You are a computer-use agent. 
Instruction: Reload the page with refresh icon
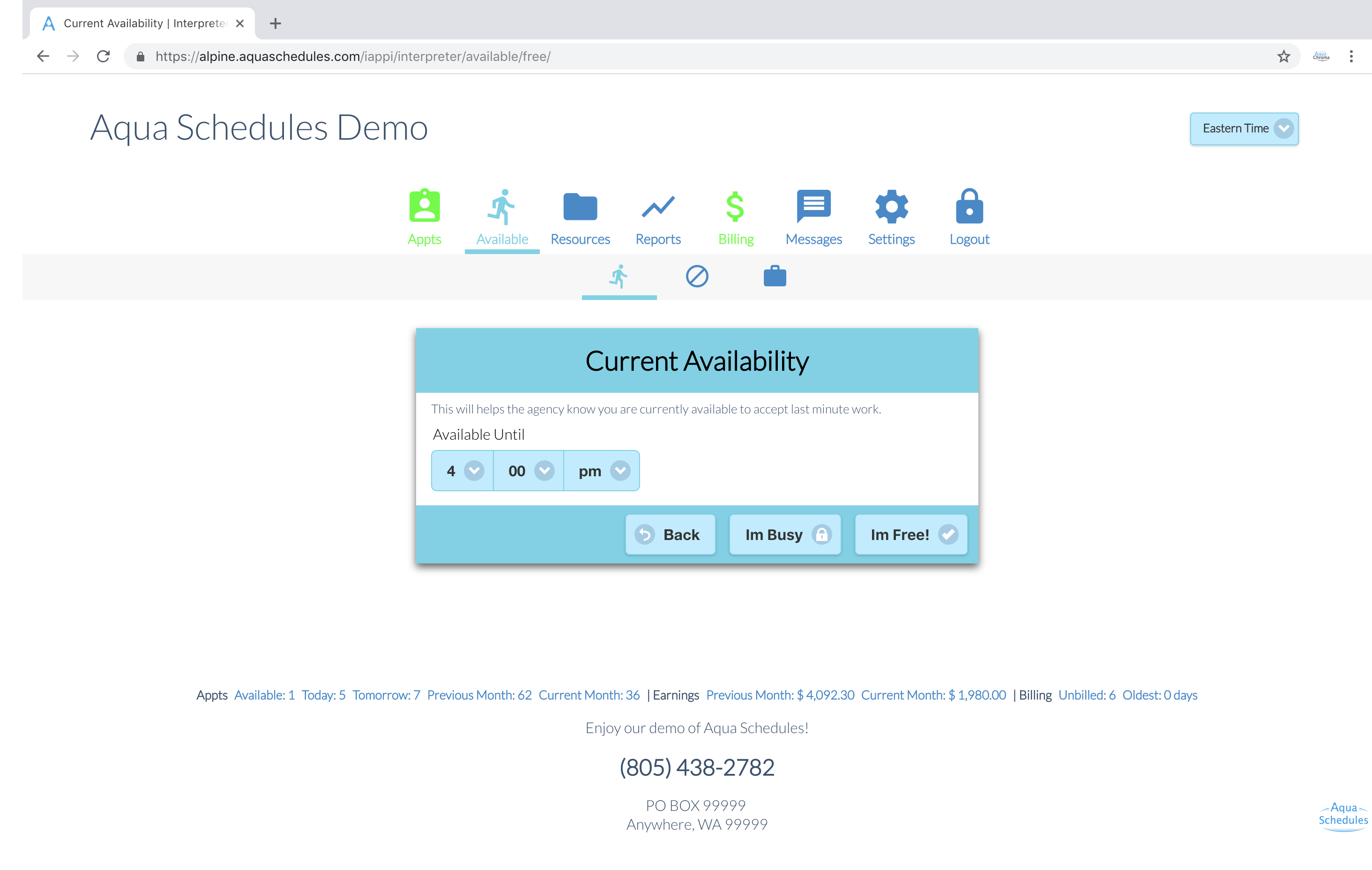coord(103,56)
